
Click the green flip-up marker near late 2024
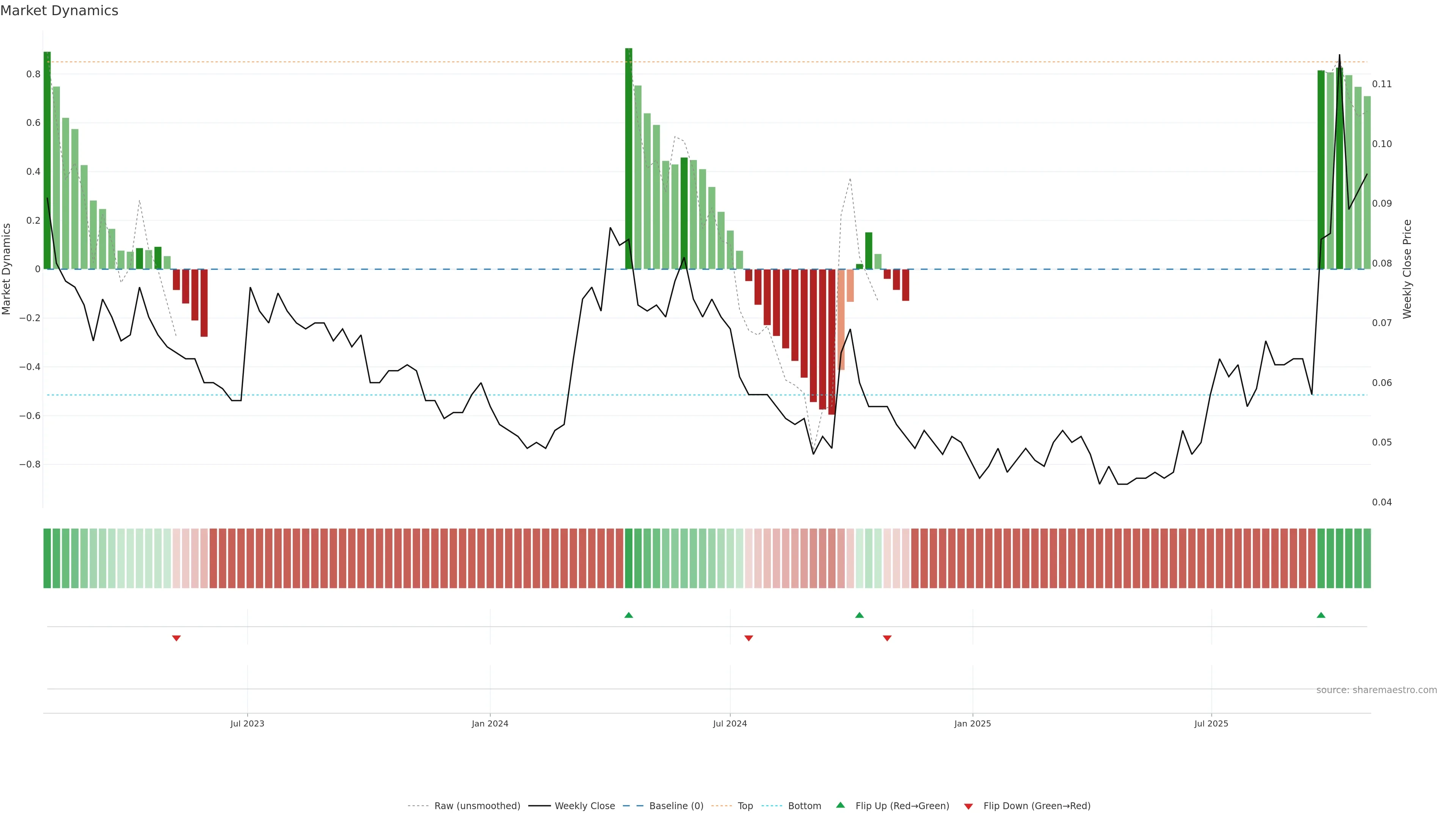pyautogui.click(x=859, y=615)
